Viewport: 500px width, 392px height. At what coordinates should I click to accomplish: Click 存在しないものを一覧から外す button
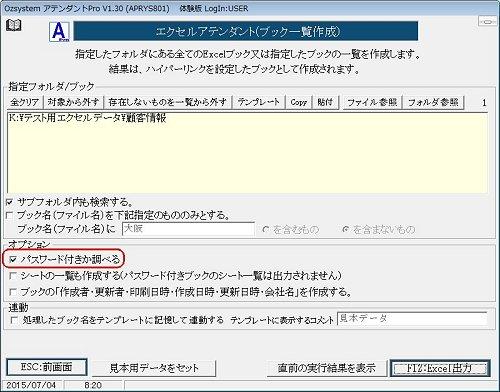click(168, 102)
